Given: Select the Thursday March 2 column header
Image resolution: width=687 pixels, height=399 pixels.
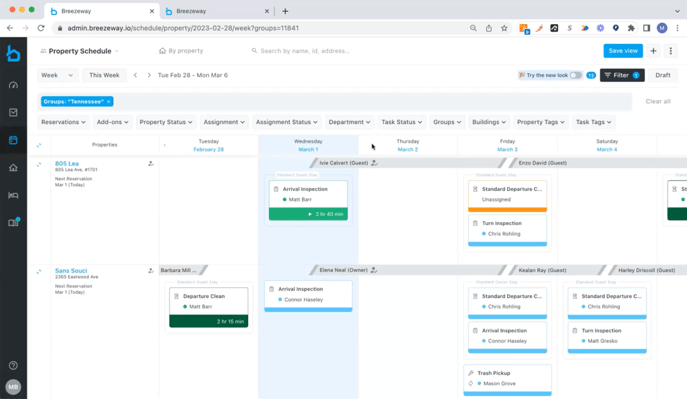Looking at the screenshot, I should click(x=407, y=145).
